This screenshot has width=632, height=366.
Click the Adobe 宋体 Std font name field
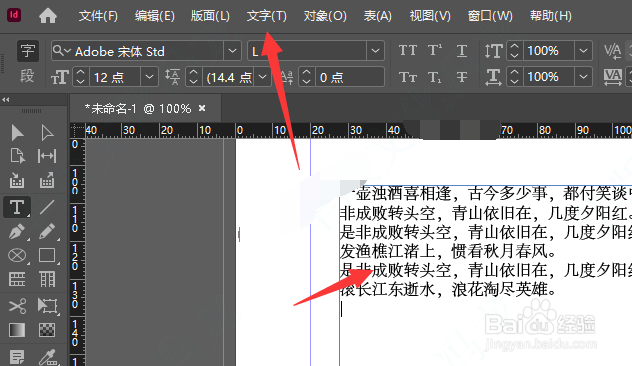click(137, 51)
